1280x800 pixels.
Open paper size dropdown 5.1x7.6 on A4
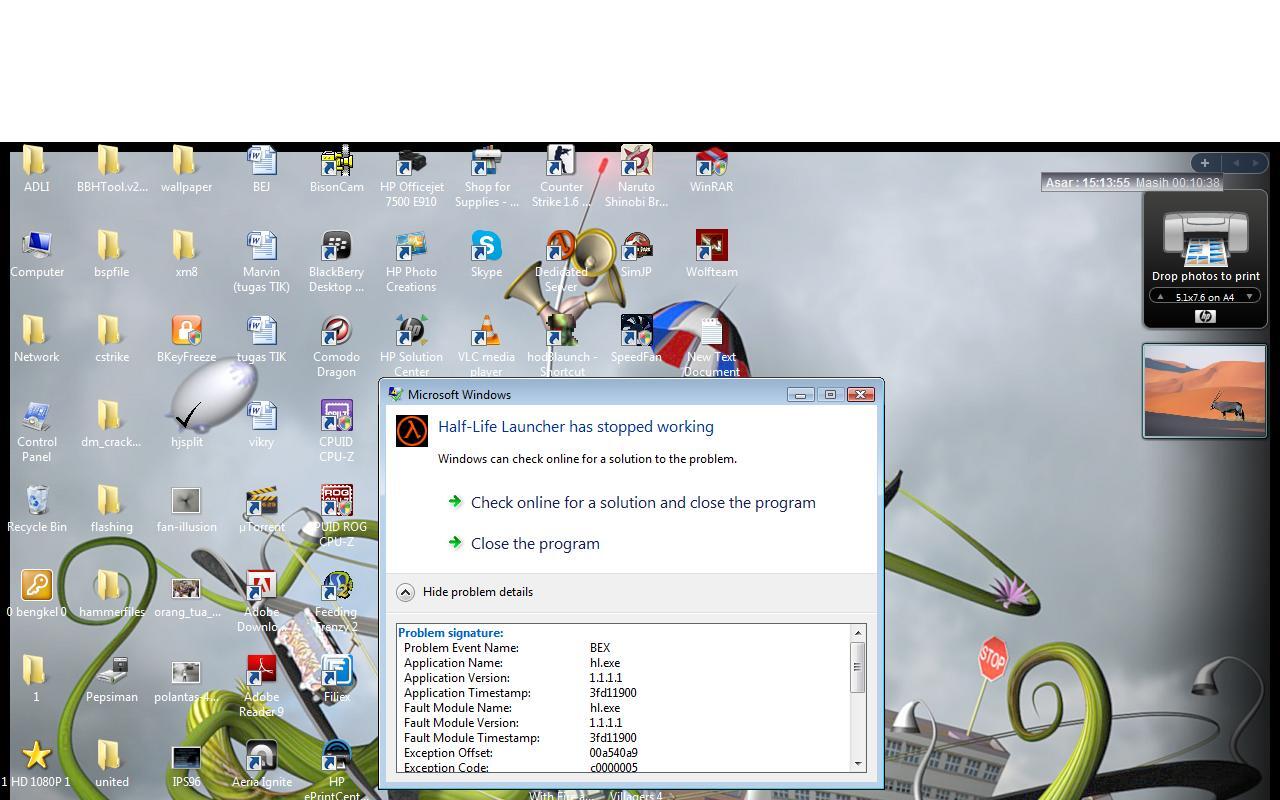pos(1204,297)
